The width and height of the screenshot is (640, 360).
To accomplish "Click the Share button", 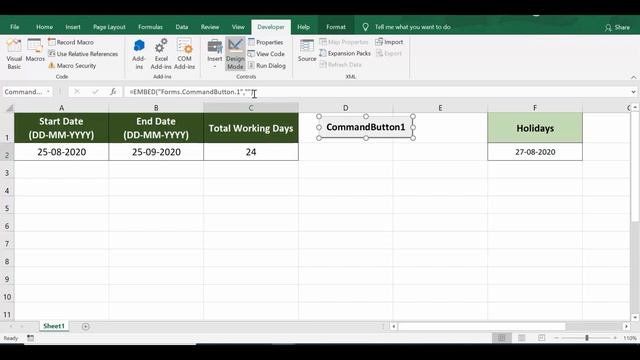I will coord(617,27).
